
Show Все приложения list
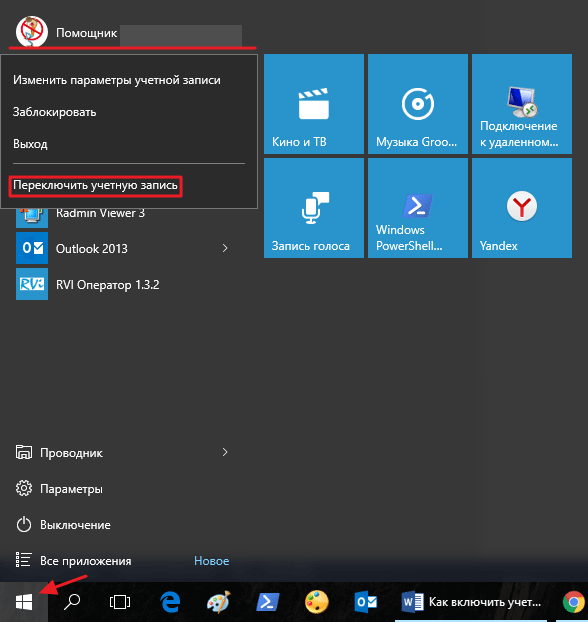86,561
